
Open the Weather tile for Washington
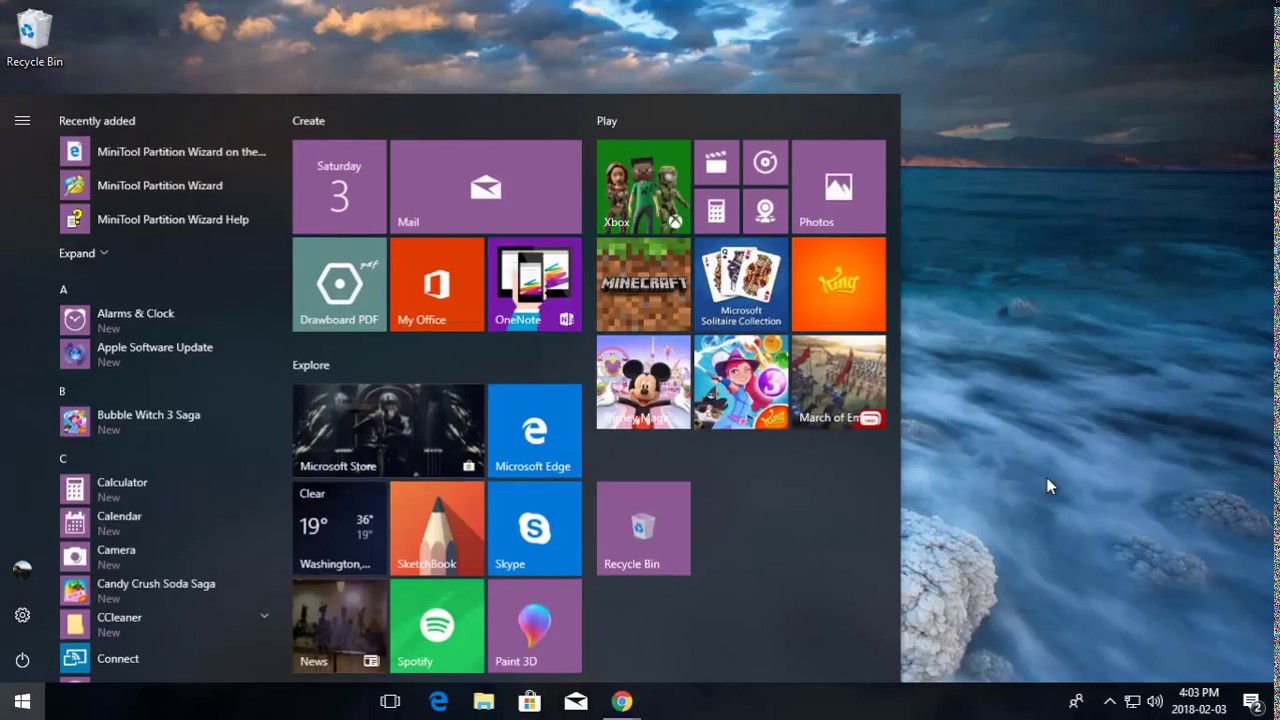tap(339, 528)
